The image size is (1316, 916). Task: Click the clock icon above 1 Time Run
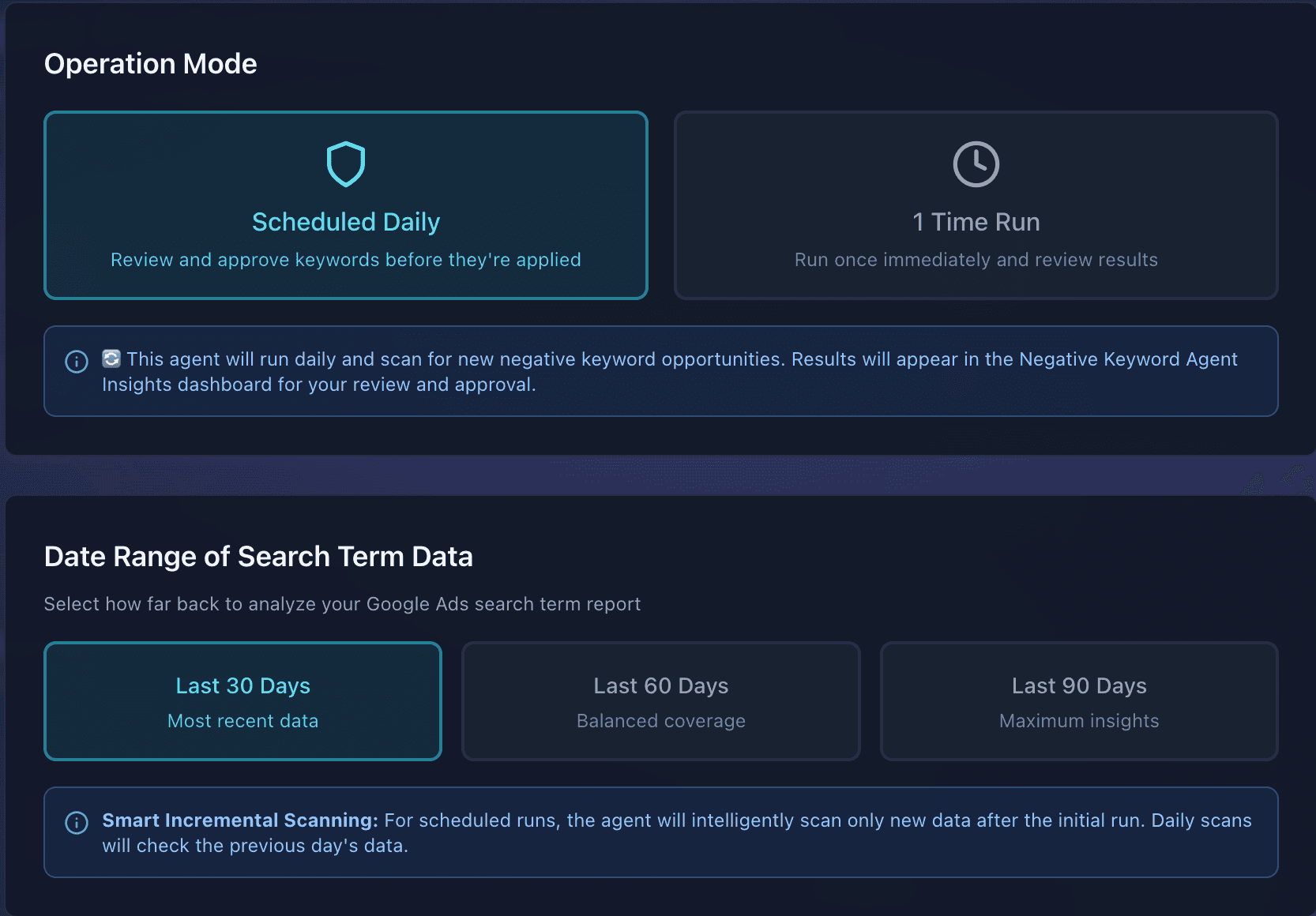click(x=976, y=165)
